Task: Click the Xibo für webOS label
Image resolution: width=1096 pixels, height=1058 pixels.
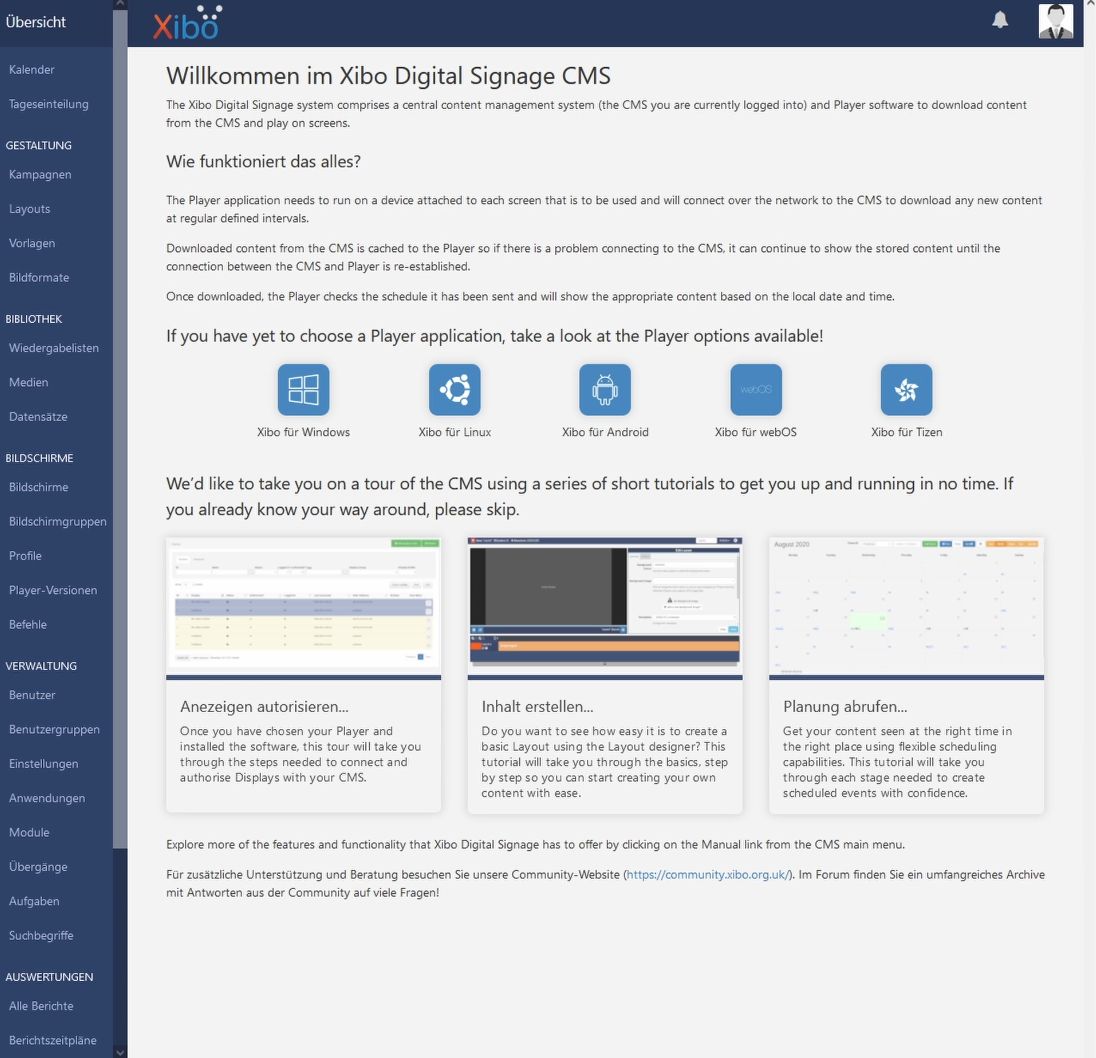Action: (x=756, y=432)
